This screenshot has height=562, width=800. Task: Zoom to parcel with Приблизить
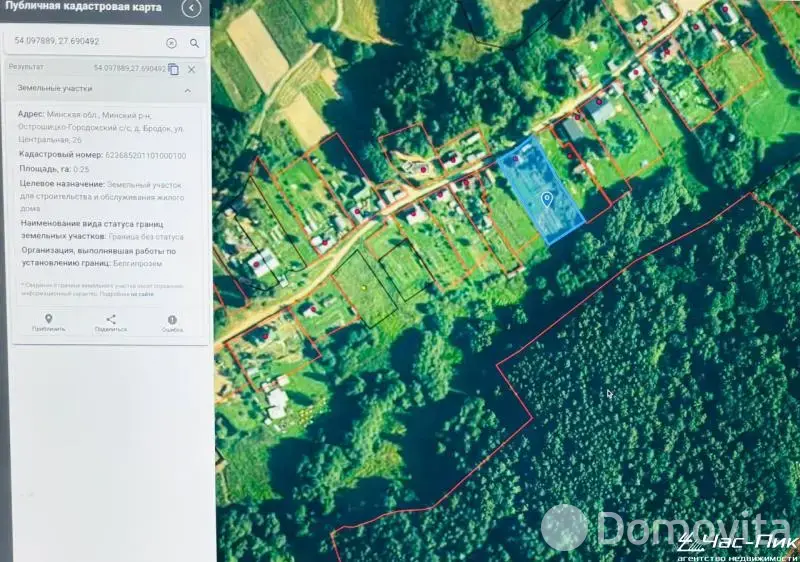48,323
